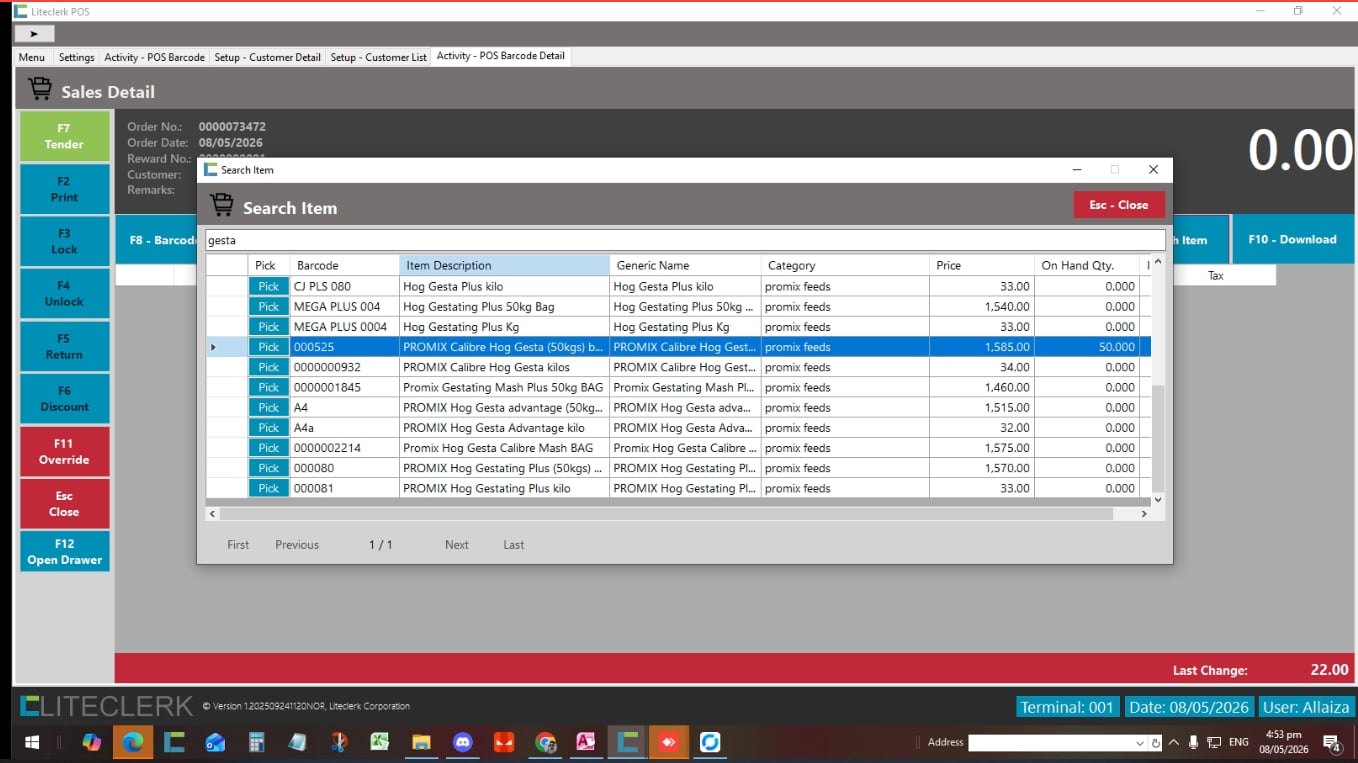This screenshot has height=763, width=1358.
Task: Open Excel from the taskbar
Action: (380, 742)
